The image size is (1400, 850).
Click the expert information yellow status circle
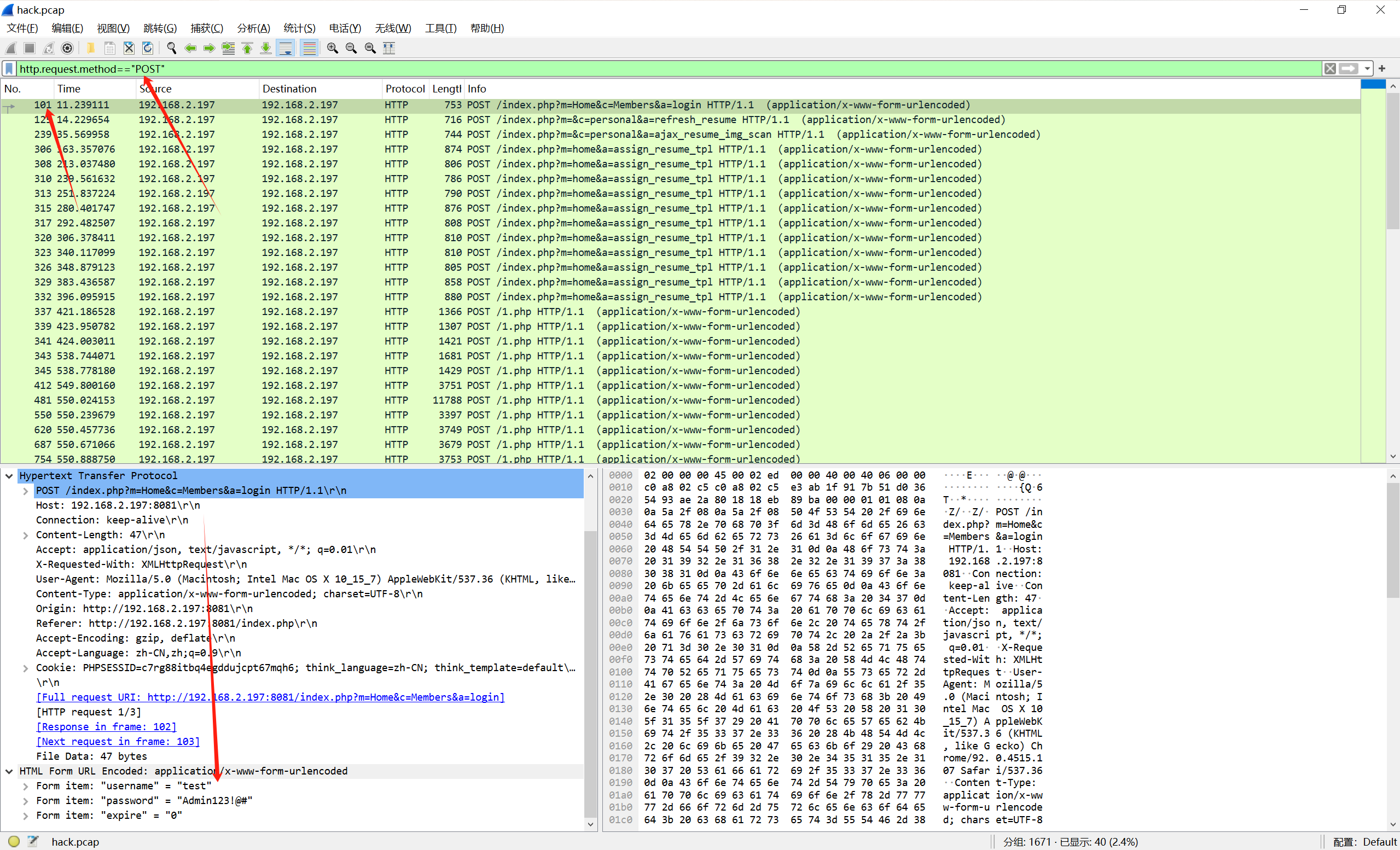tap(14, 841)
